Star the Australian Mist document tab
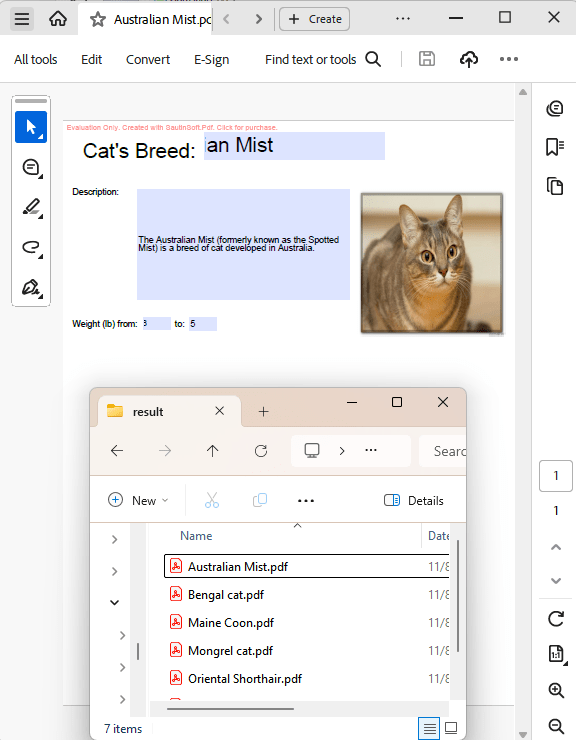Screen dimensions: 576x740 point(98,19)
